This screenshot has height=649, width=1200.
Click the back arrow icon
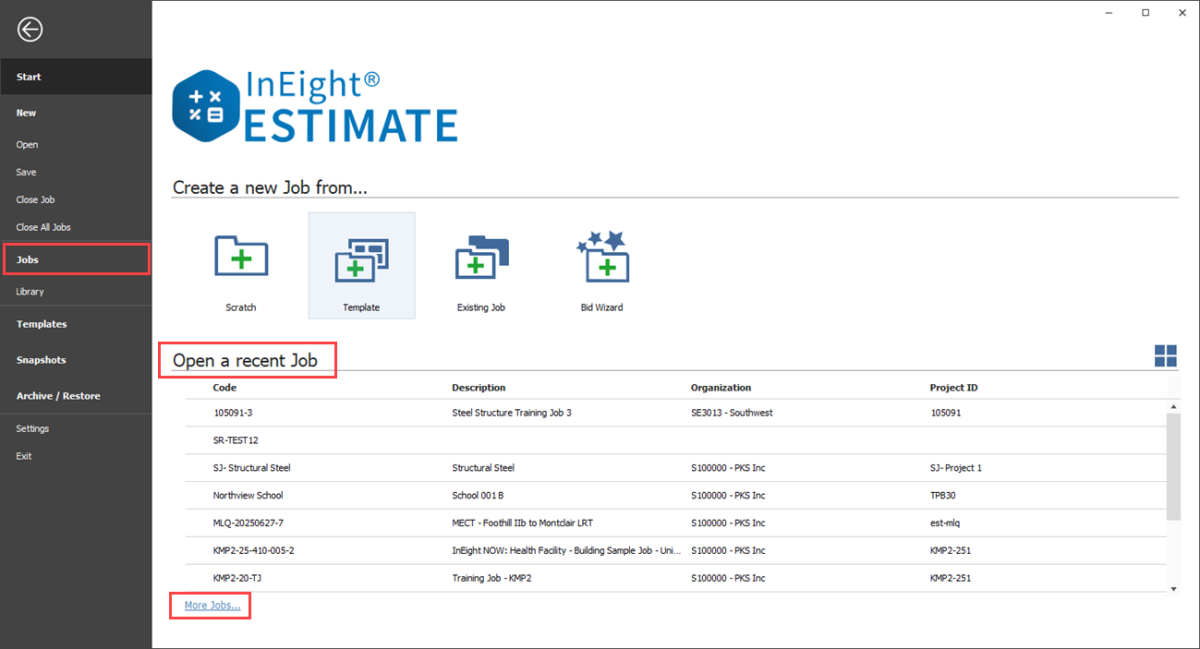pos(30,30)
